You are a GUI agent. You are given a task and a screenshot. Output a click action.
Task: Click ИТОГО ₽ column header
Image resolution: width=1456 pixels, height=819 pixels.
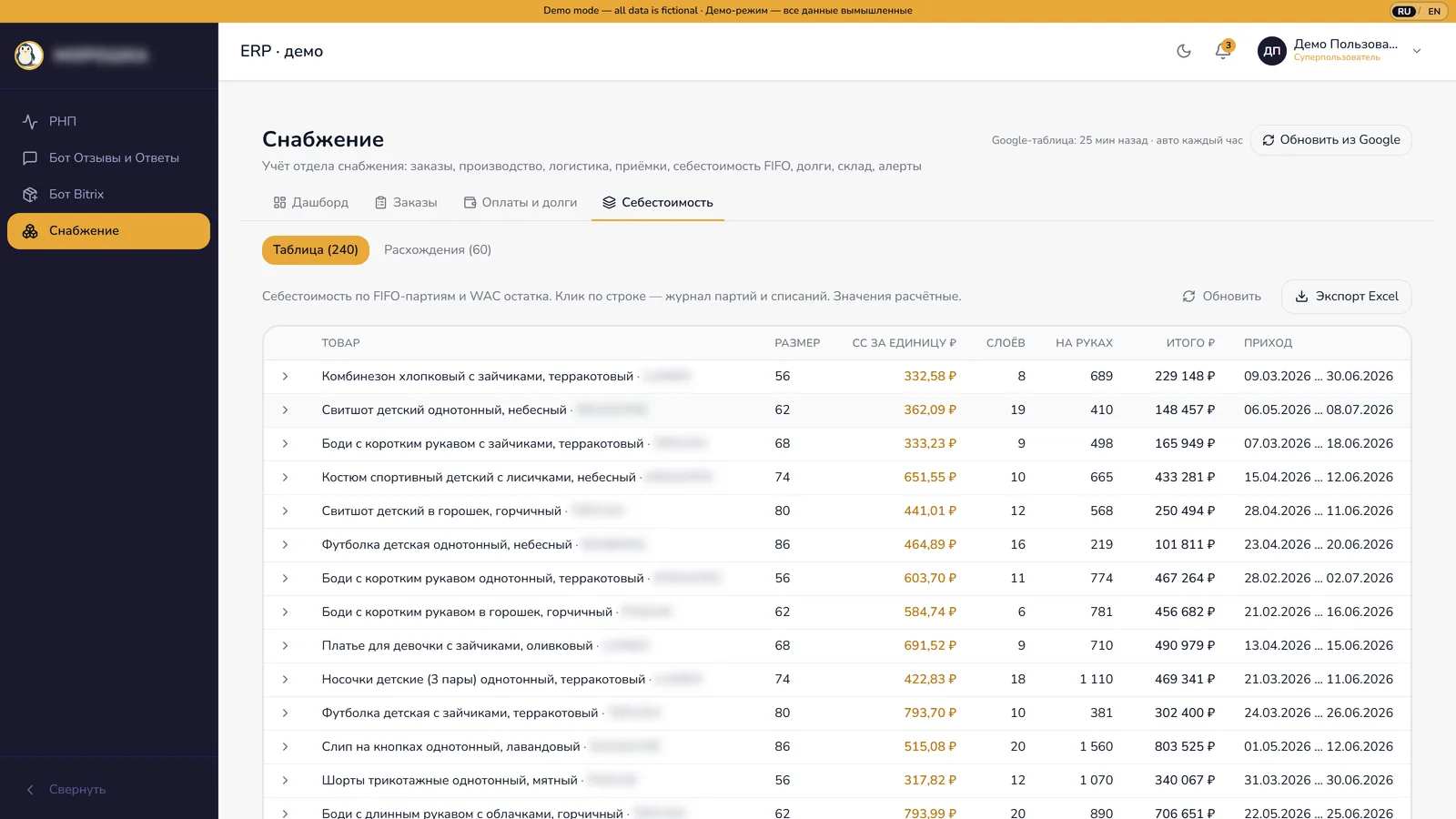click(x=1190, y=343)
